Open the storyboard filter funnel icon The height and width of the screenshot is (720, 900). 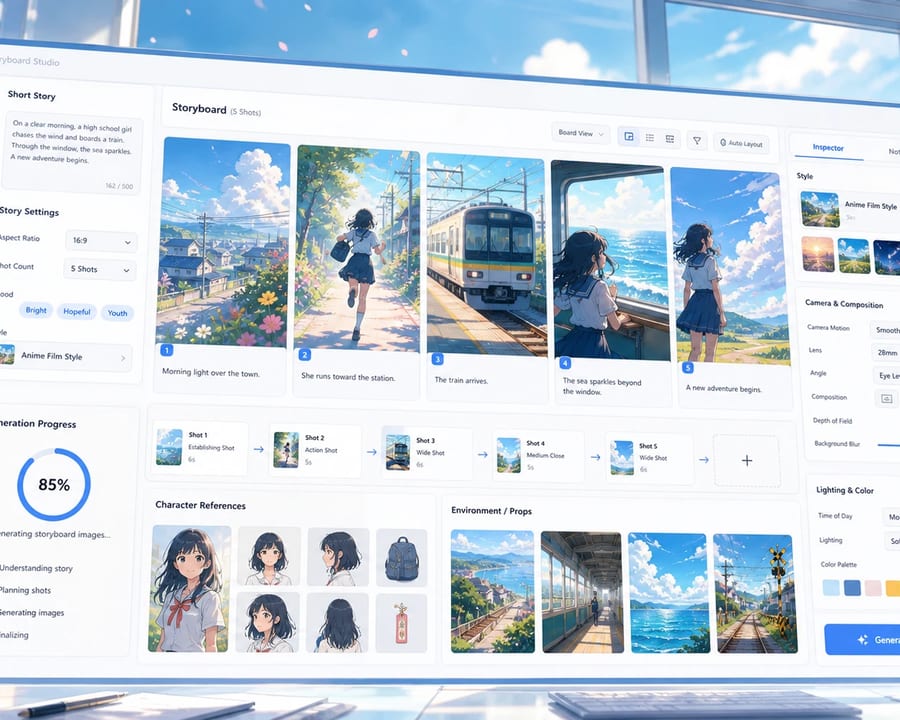(x=696, y=141)
